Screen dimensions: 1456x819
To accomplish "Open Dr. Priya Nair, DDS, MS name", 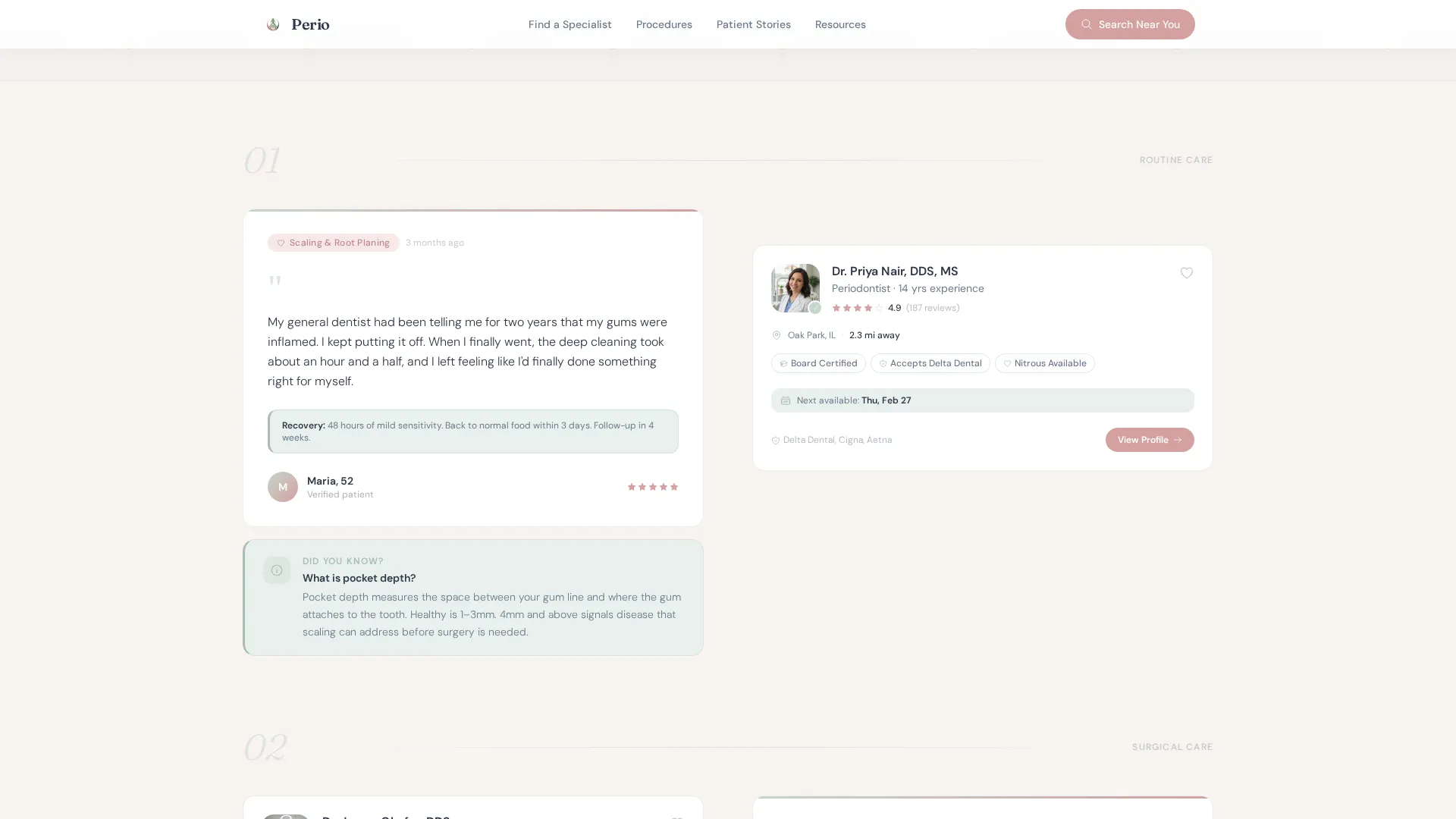I will [x=894, y=271].
